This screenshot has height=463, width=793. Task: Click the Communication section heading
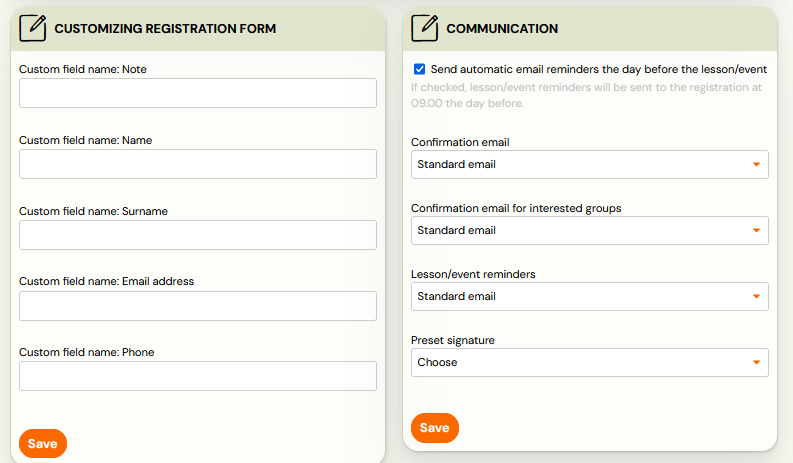(x=502, y=29)
